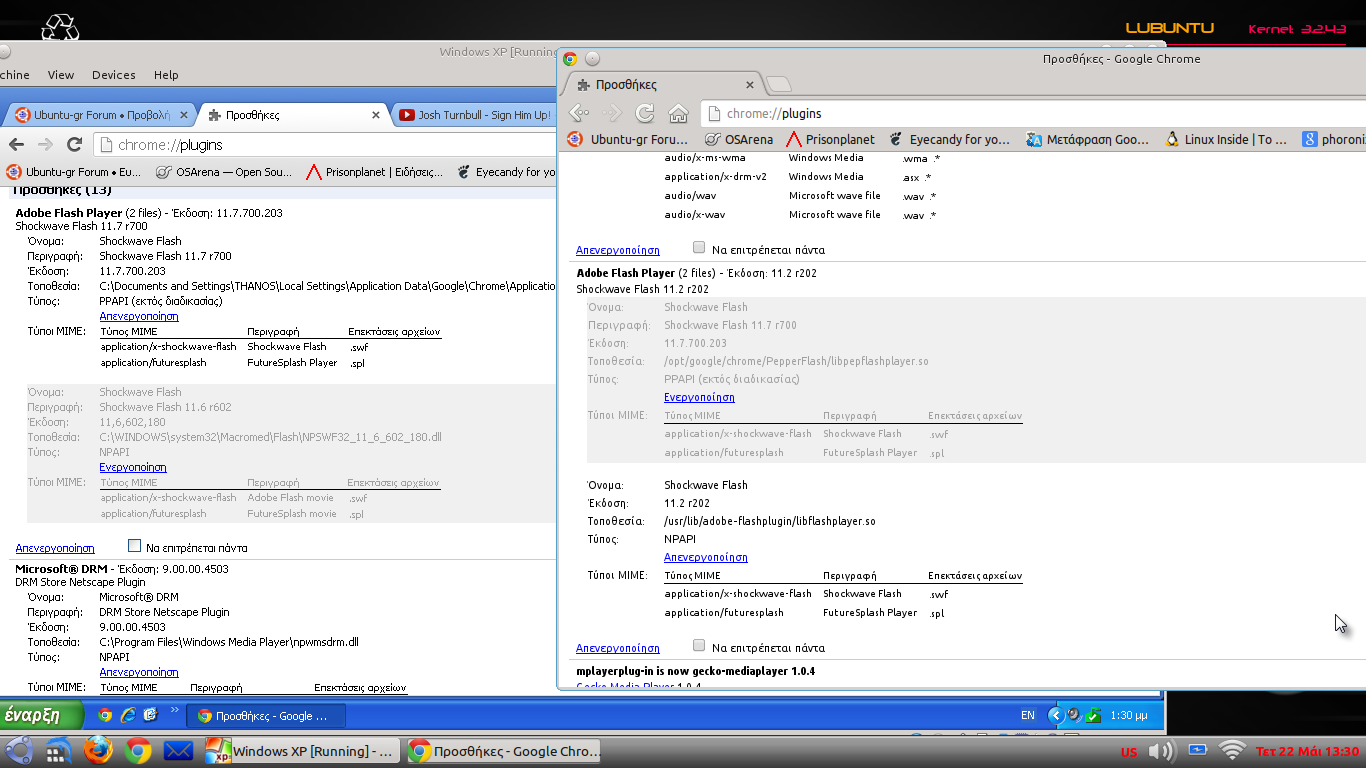Click the Firefox icon in the Lubuntu panel
The height and width of the screenshot is (768, 1366).
pyautogui.click(x=98, y=750)
